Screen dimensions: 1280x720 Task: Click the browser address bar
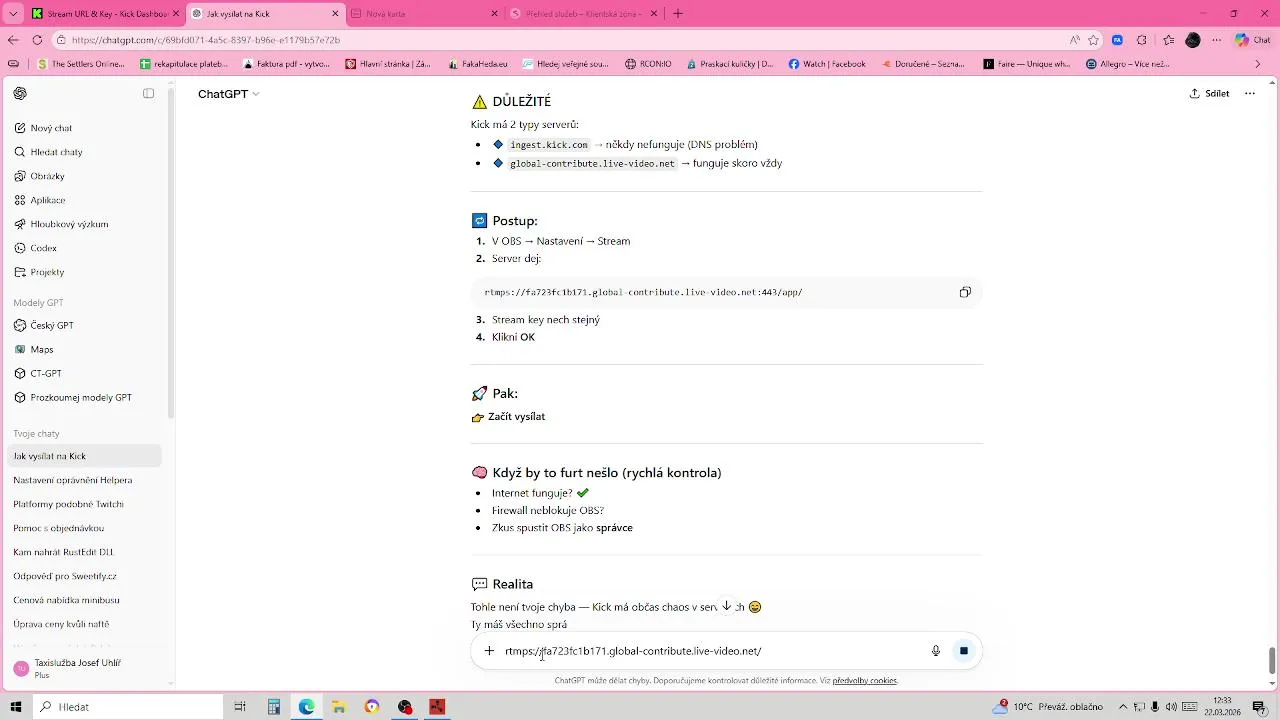pos(560,40)
